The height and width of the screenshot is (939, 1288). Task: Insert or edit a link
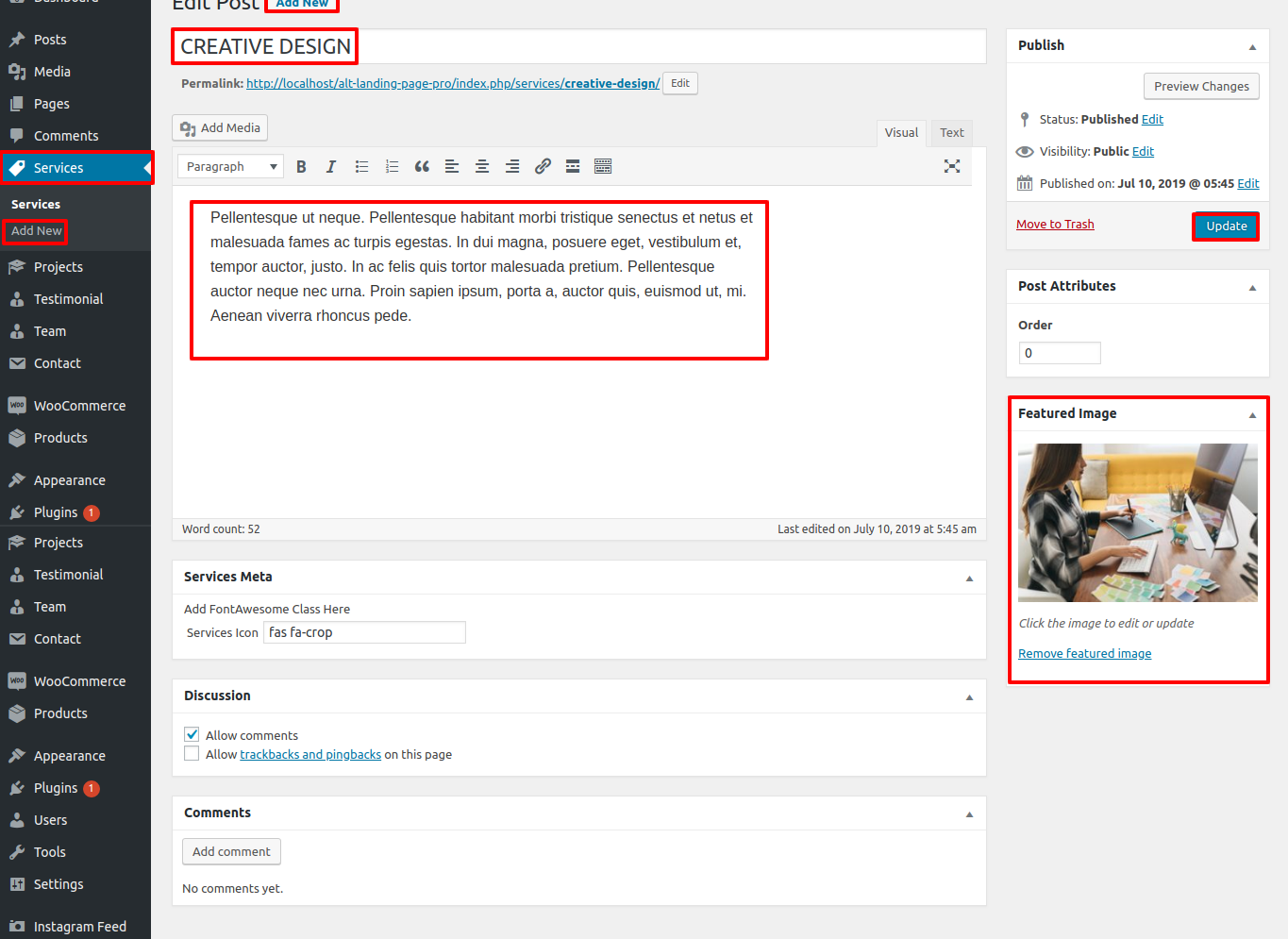(x=543, y=167)
